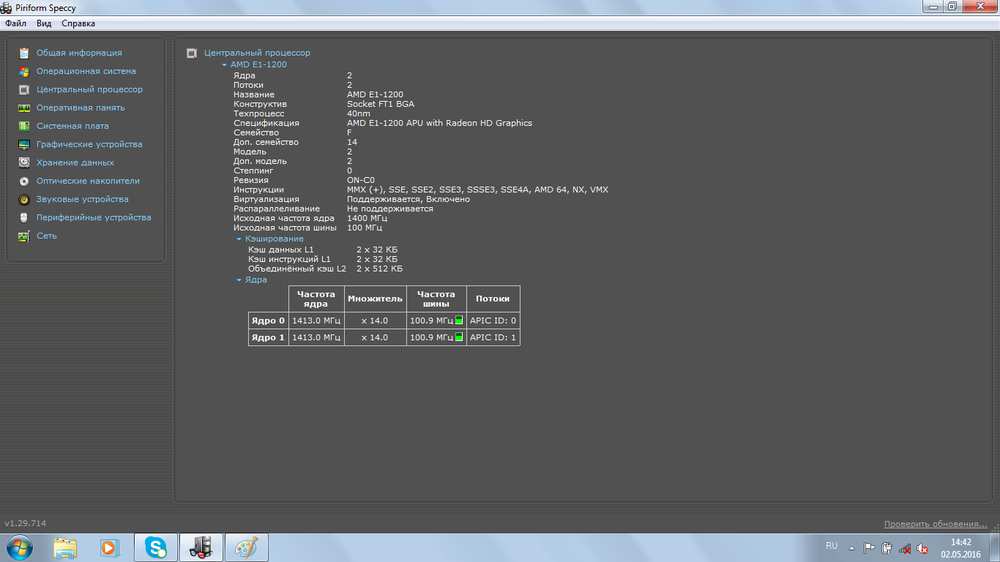
Task: Click the Системная плата motherboard icon
Action: [24, 126]
